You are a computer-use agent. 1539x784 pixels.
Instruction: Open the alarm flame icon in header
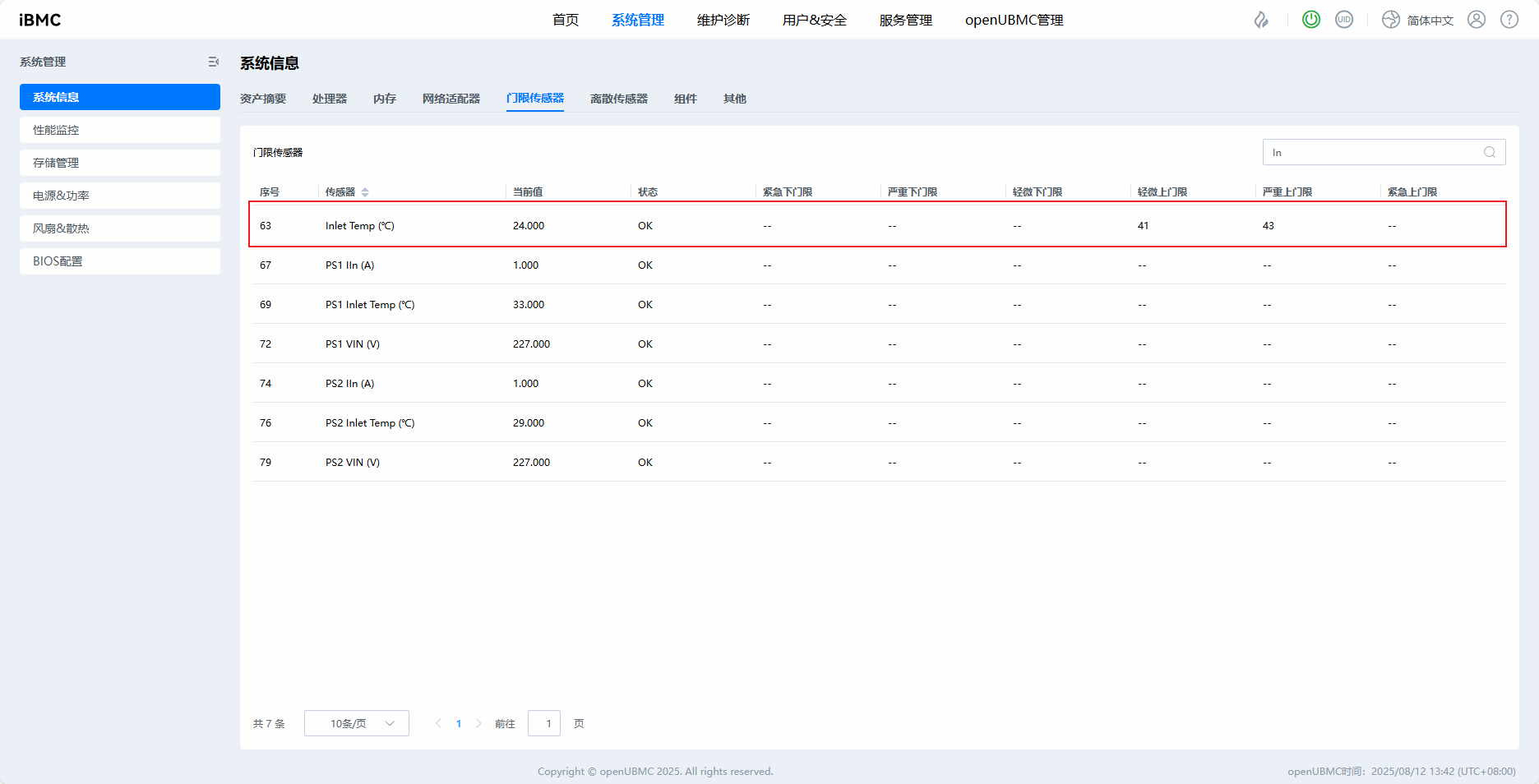[1261, 20]
